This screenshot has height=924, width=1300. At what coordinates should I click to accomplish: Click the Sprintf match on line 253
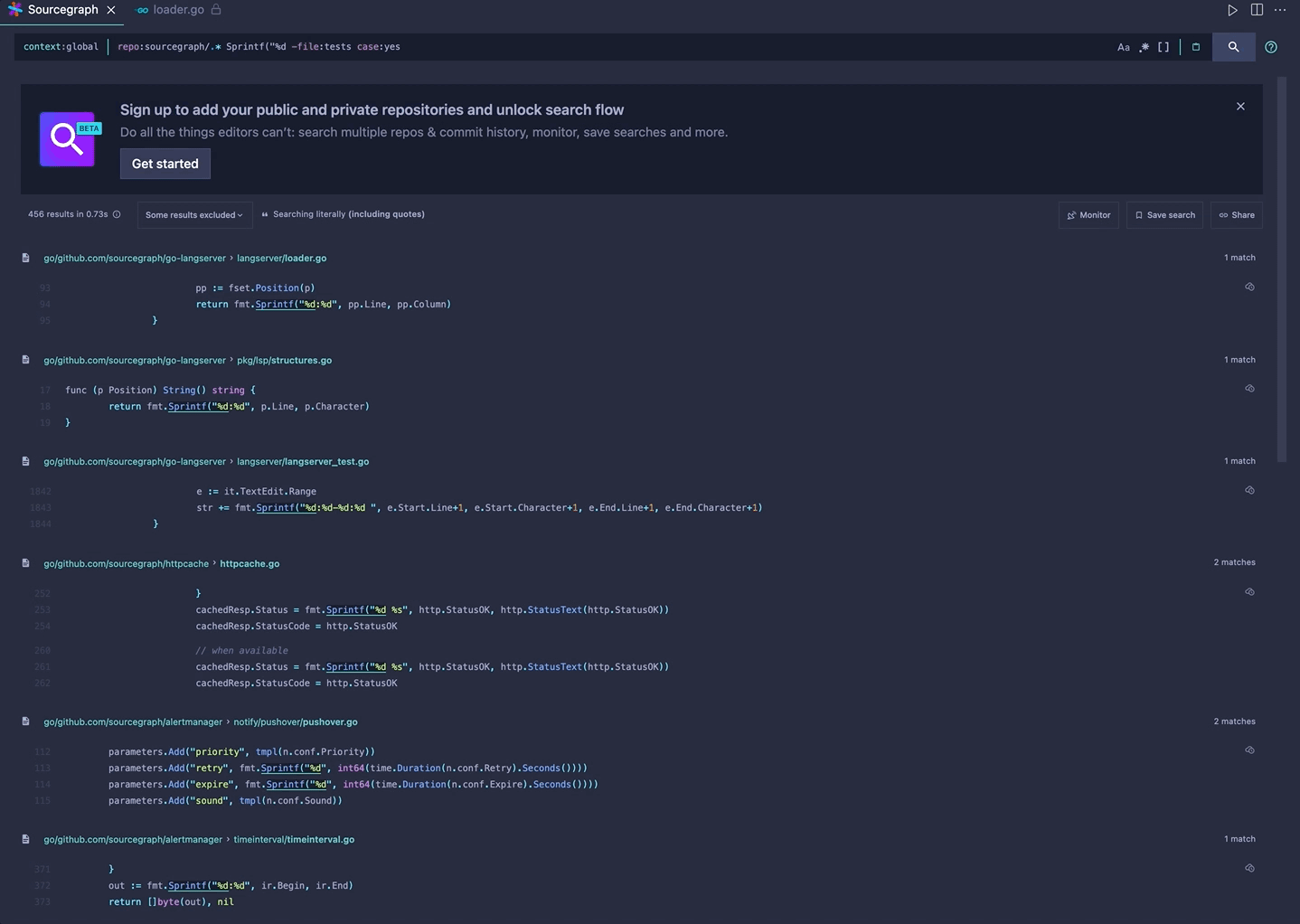point(356,610)
